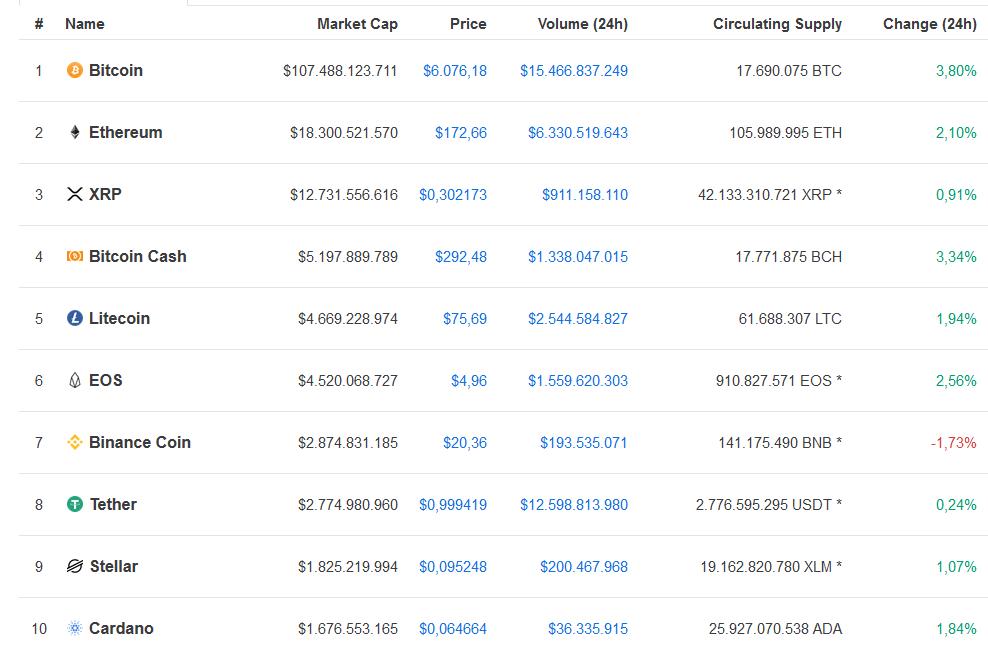Click the Binance Coin icon
This screenshot has height=651, width=988.
[x=74, y=442]
